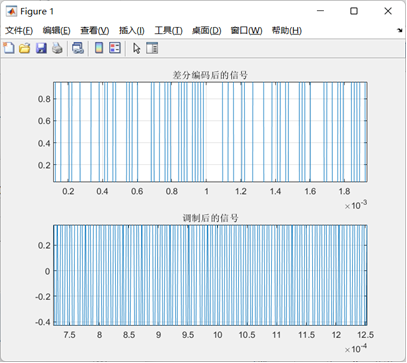
Task: Select the title 调制后的信号
Action: point(210,218)
